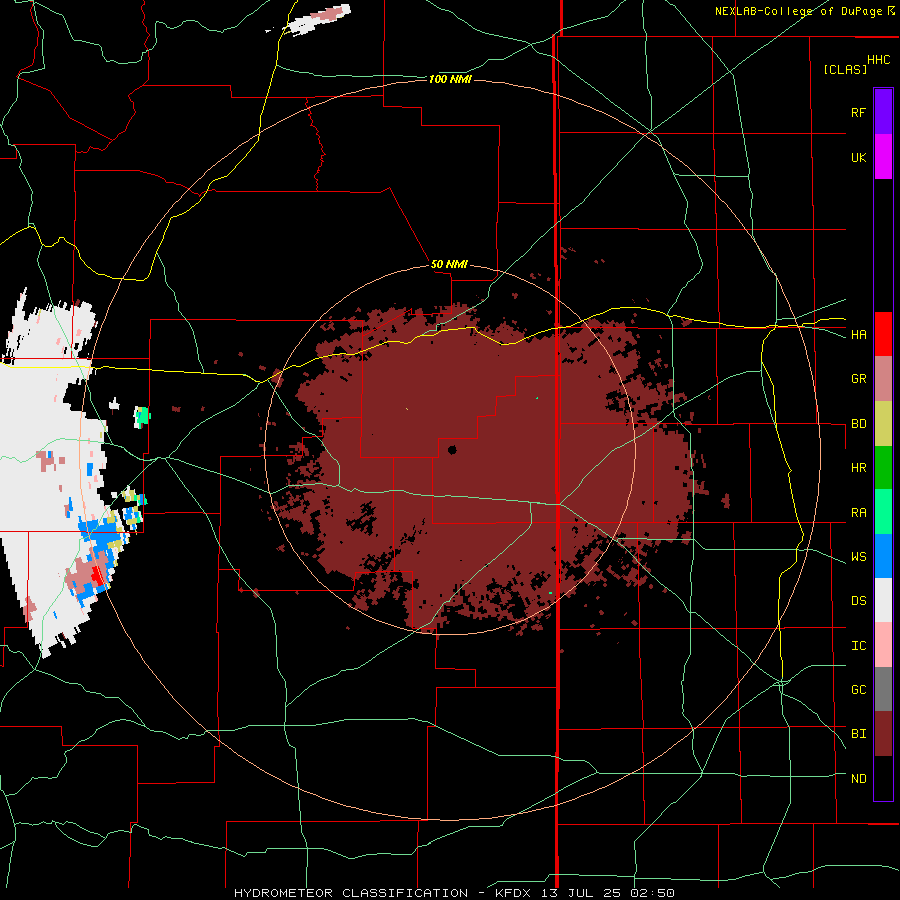This screenshot has width=900, height=900.
Task: Click the brown BI legend swatch
Action: (x=883, y=734)
